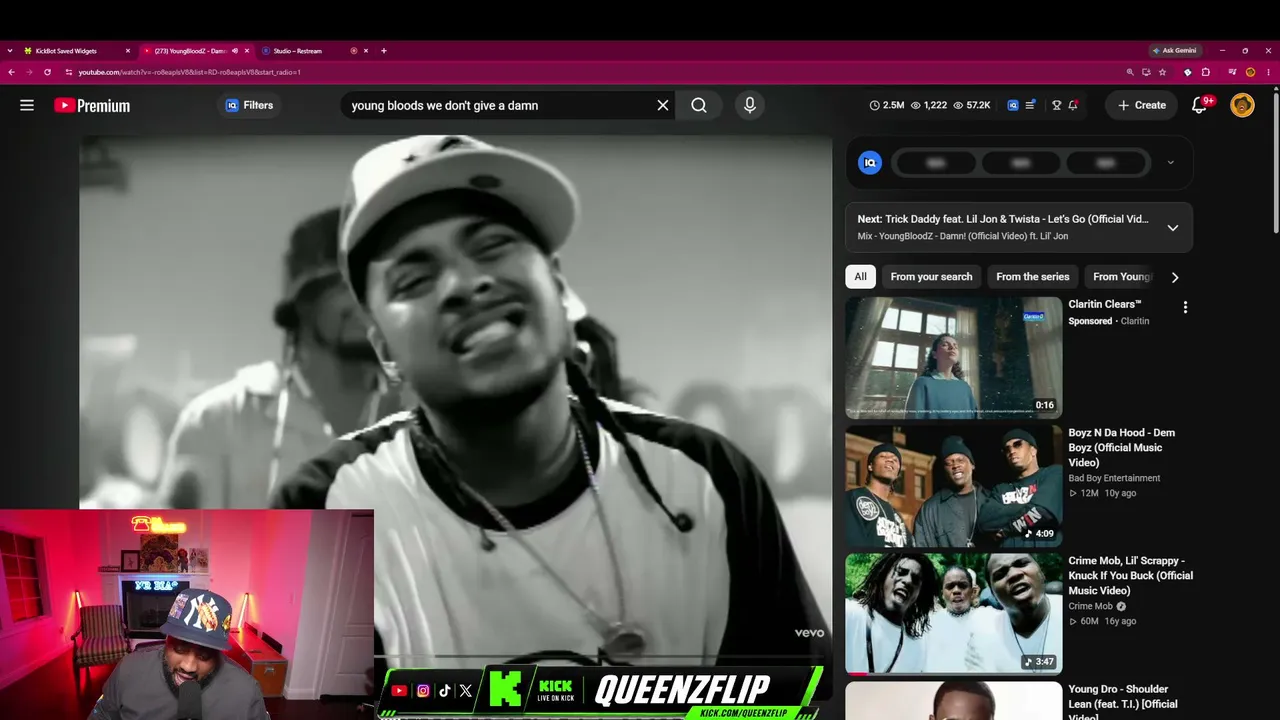
Task: Open the YouTube account avatar menu
Action: coord(1242,105)
